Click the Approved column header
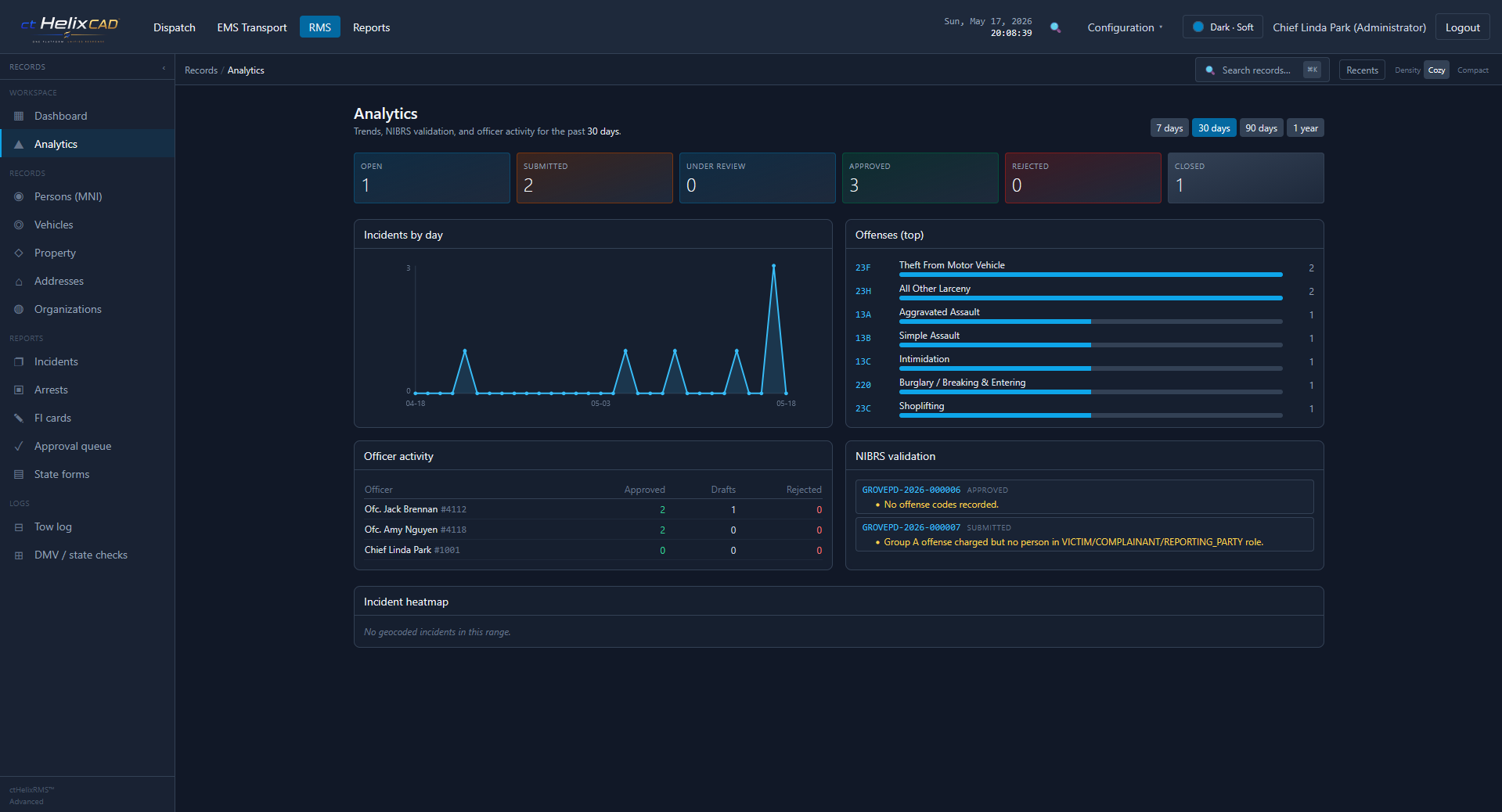 pyautogui.click(x=644, y=490)
